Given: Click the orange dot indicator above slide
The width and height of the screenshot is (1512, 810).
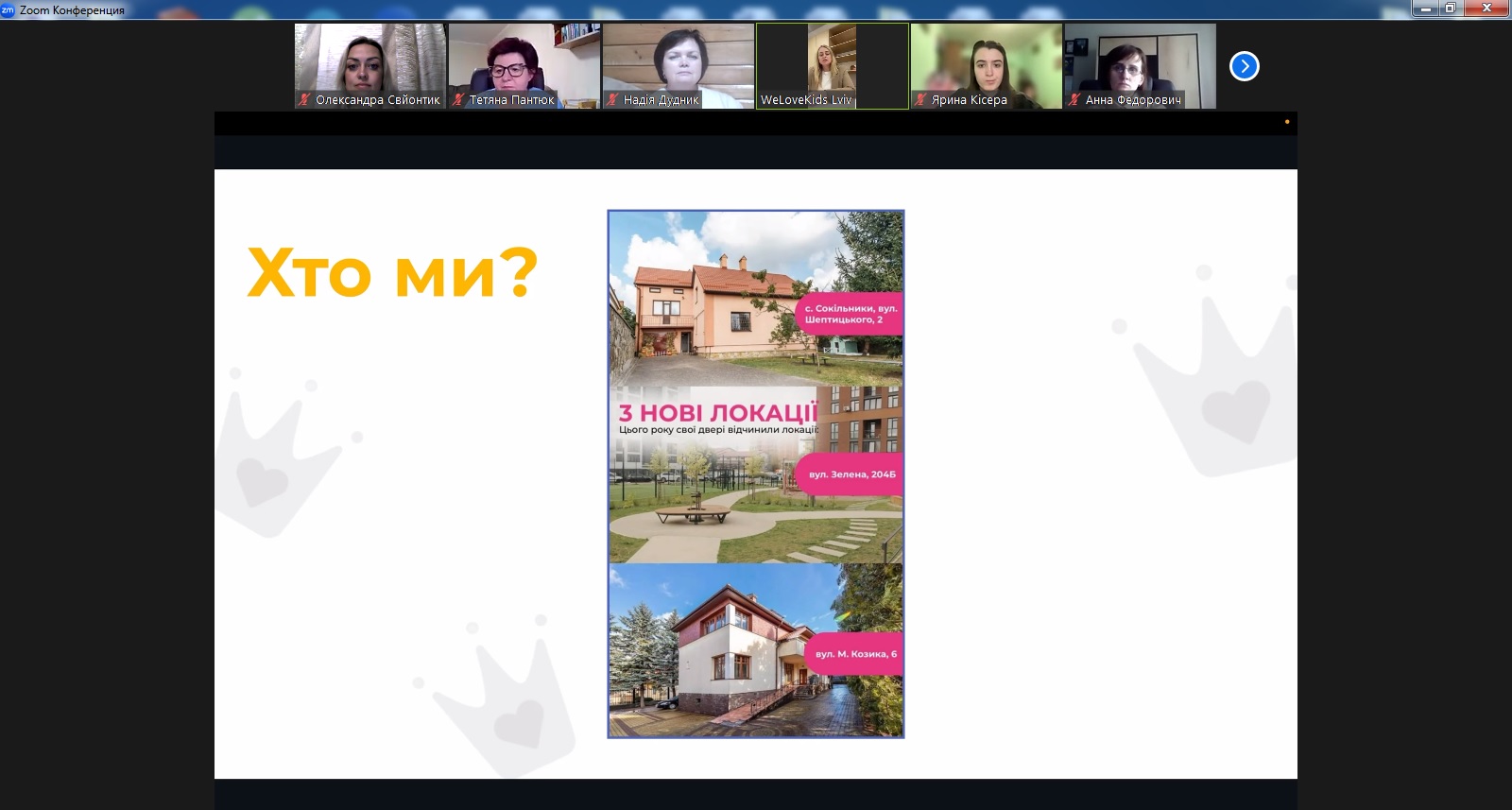Looking at the screenshot, I should [x=1286, y=122].
